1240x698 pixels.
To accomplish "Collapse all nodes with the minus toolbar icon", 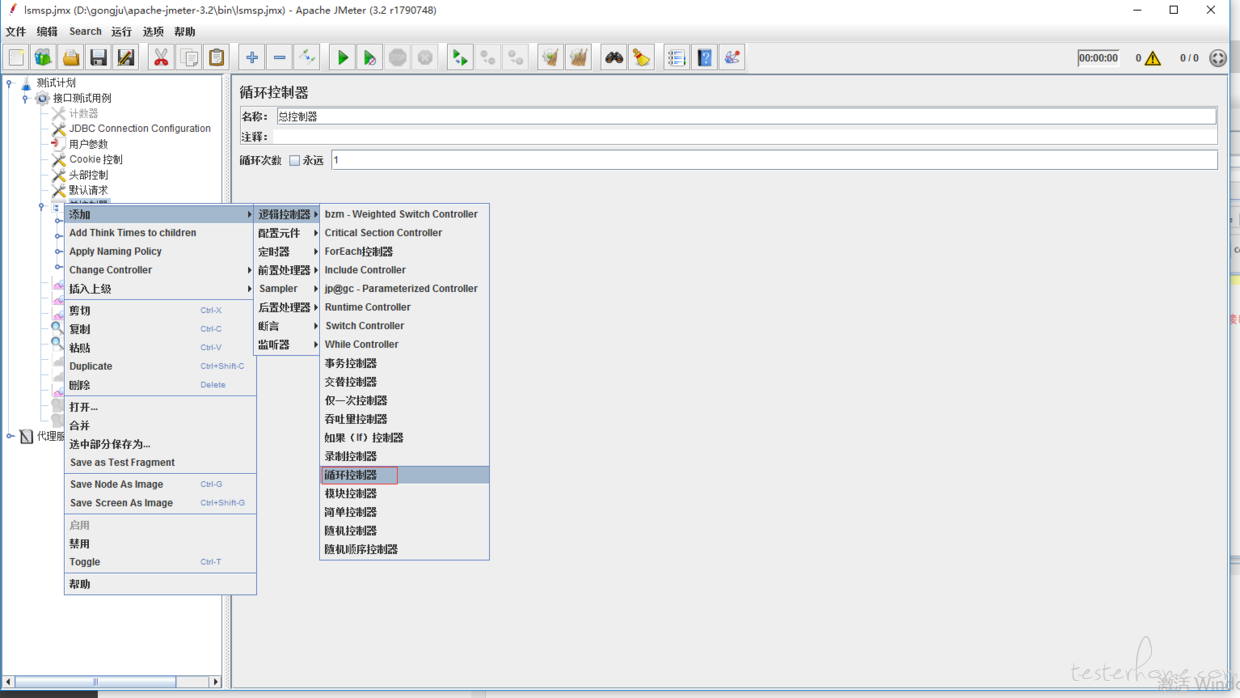I will click(x=280, y=58).
